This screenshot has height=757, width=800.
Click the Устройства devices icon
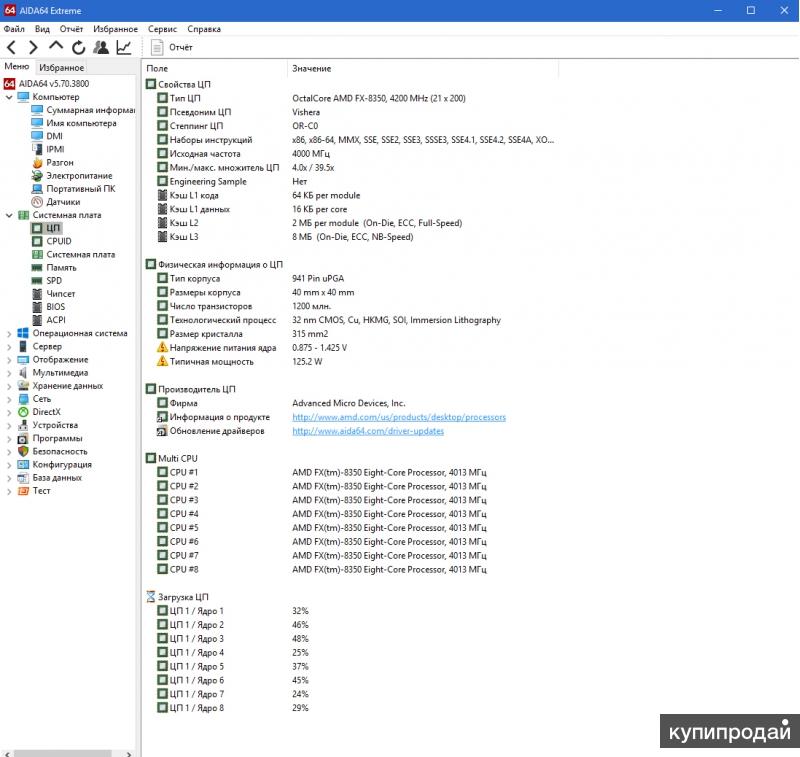click(23, 425)
